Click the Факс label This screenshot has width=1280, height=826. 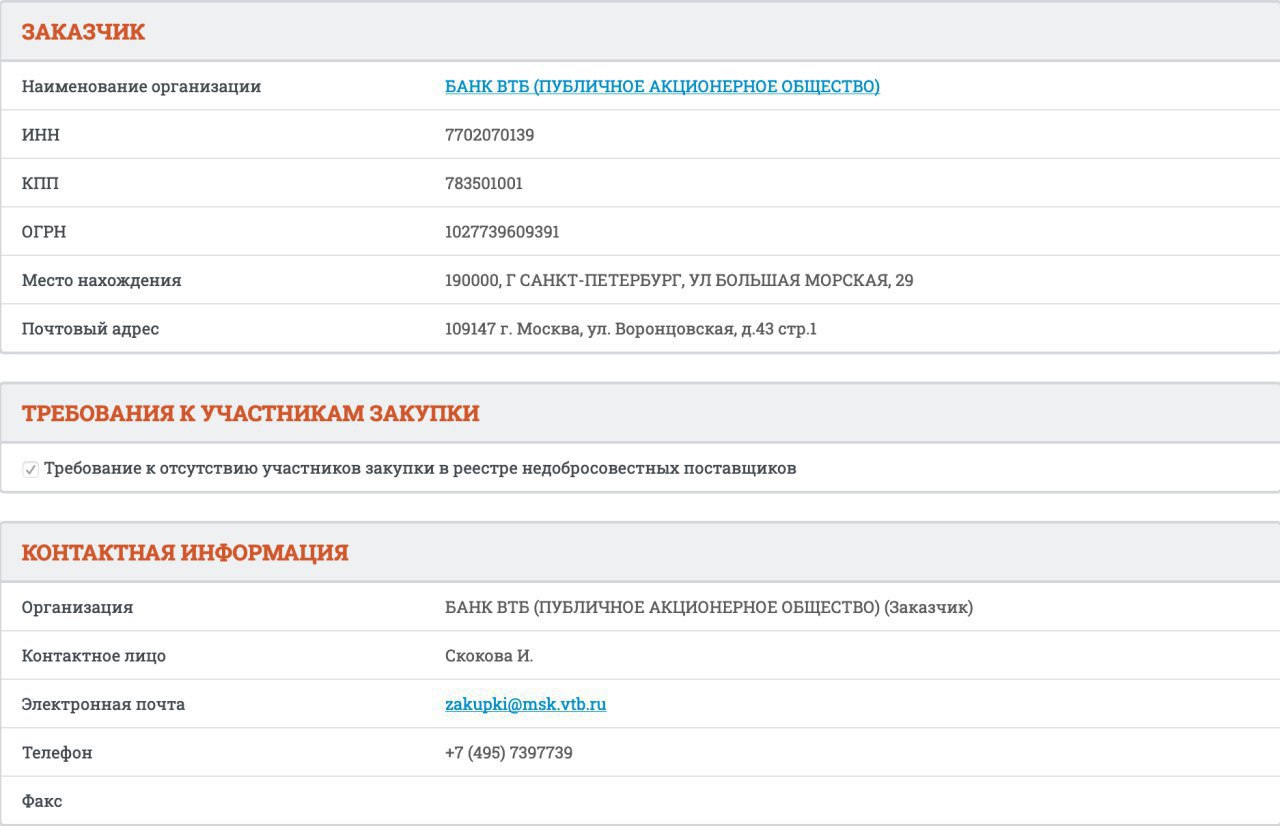pos(42,801)
